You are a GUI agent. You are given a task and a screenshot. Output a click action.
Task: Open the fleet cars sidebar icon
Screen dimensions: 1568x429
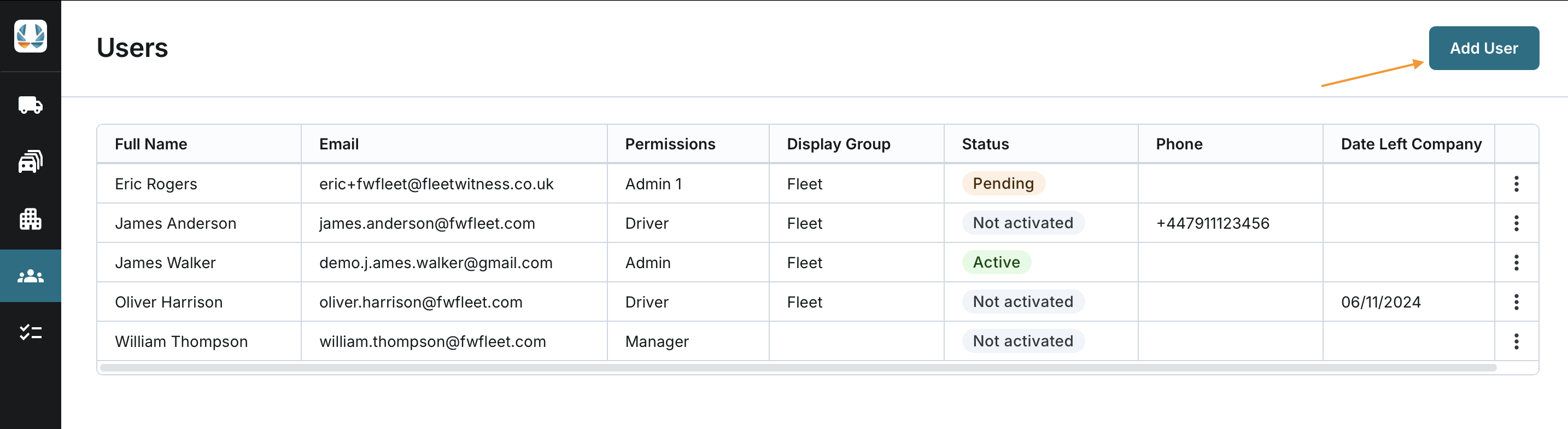coord(31,161)
